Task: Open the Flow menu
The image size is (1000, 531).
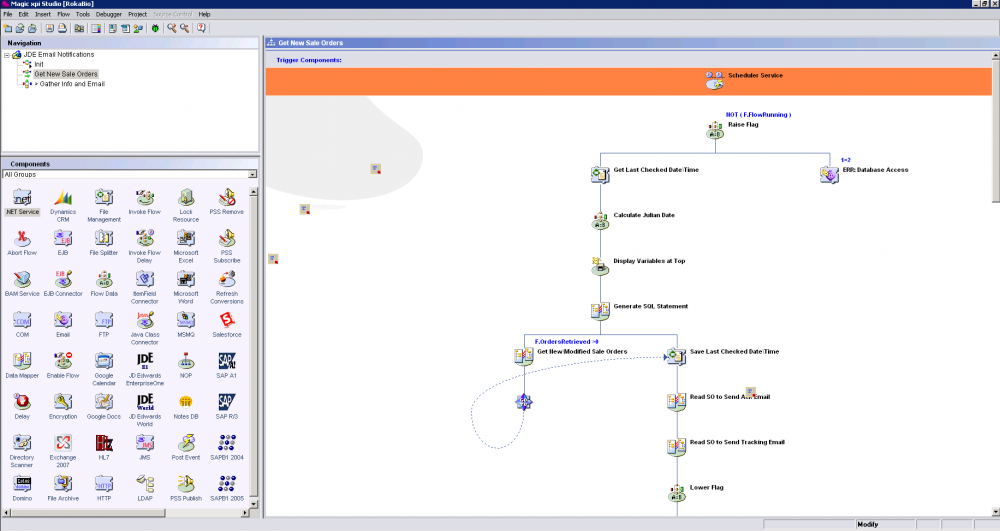Action: [x=64, y=14]
